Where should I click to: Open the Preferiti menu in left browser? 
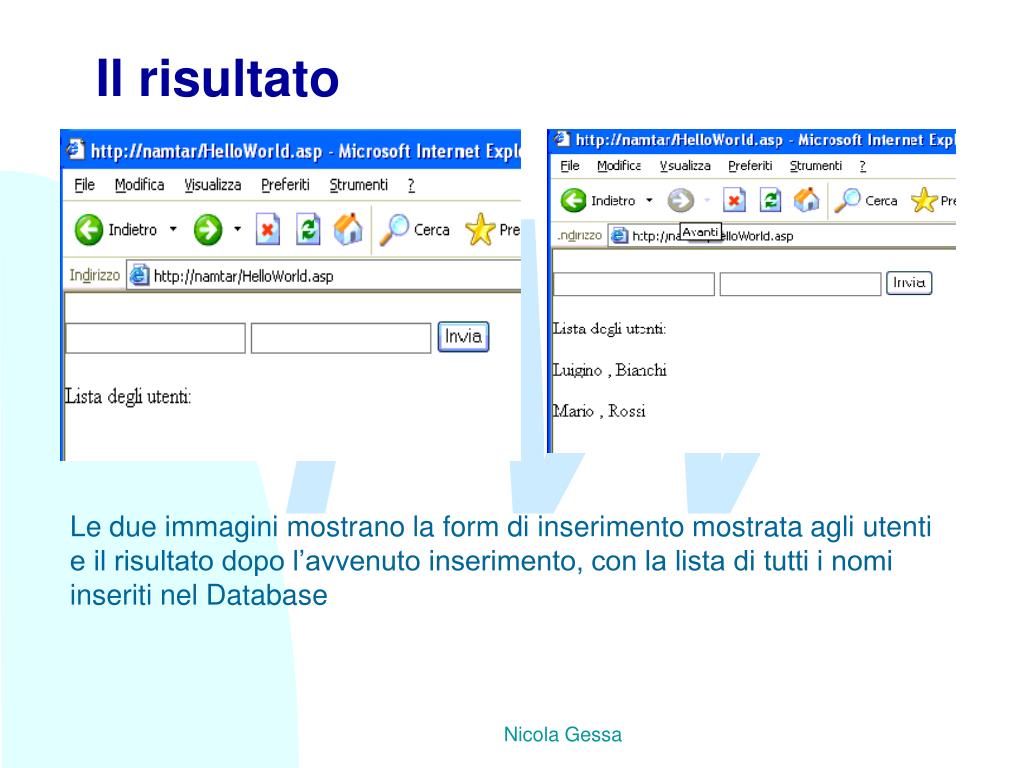(x=285, y=185)
